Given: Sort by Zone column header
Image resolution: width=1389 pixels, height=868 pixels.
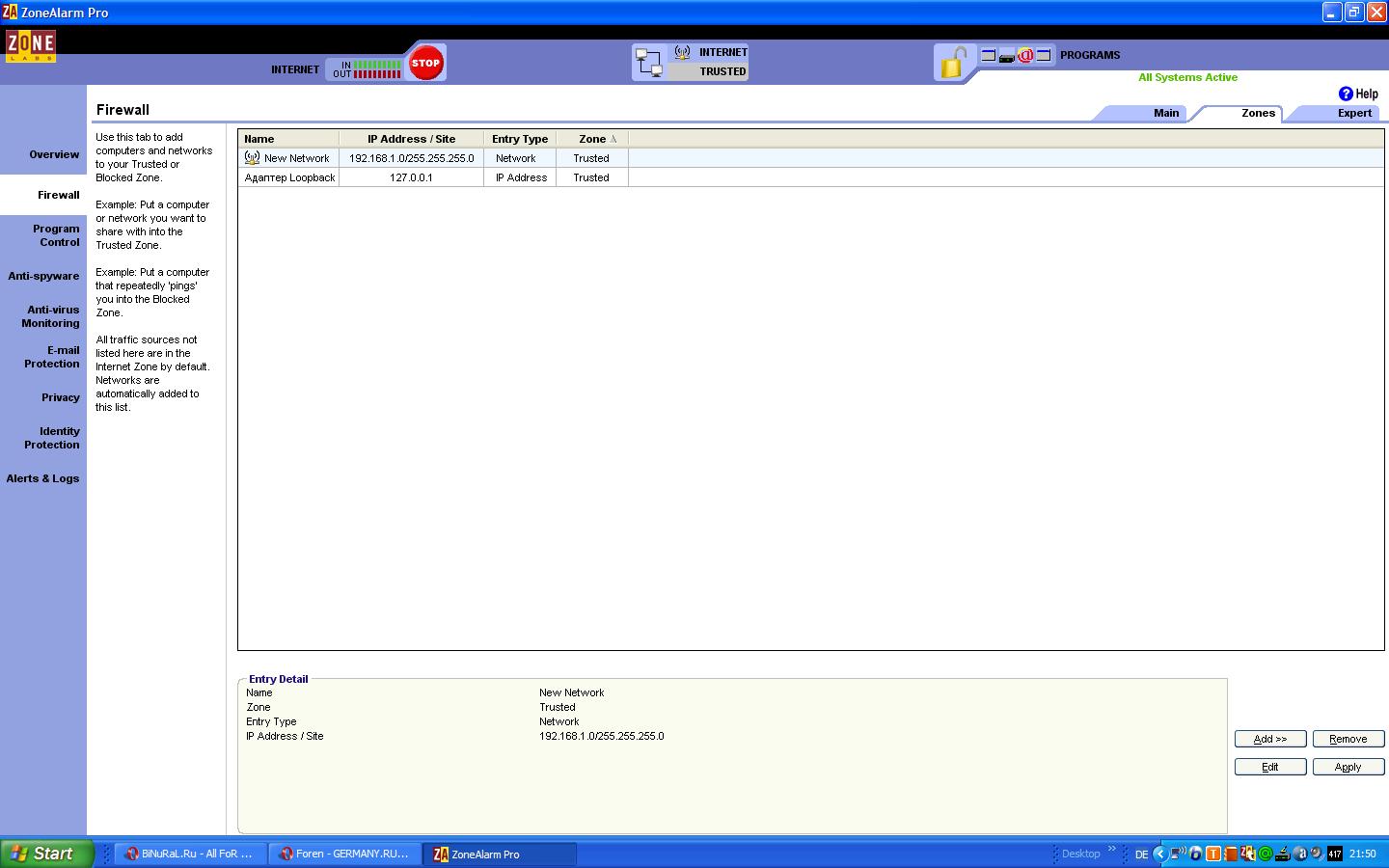Looking at the screenshot, I should point(592,139).
